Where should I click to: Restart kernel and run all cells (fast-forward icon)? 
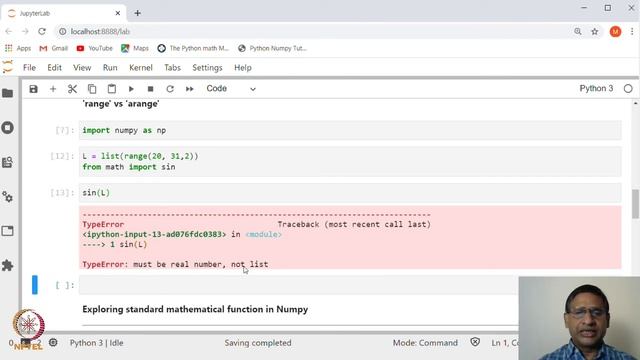click(189, 89)
